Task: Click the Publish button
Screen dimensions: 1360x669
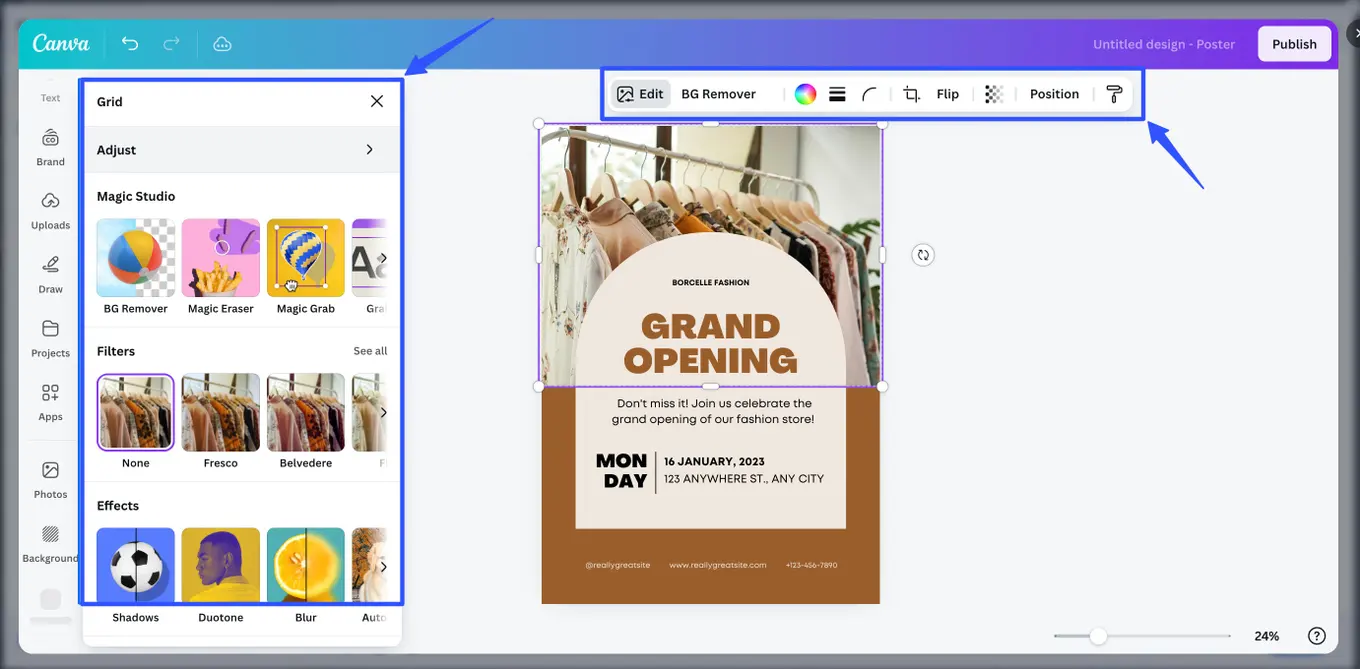Action: tap(1294, 44)
